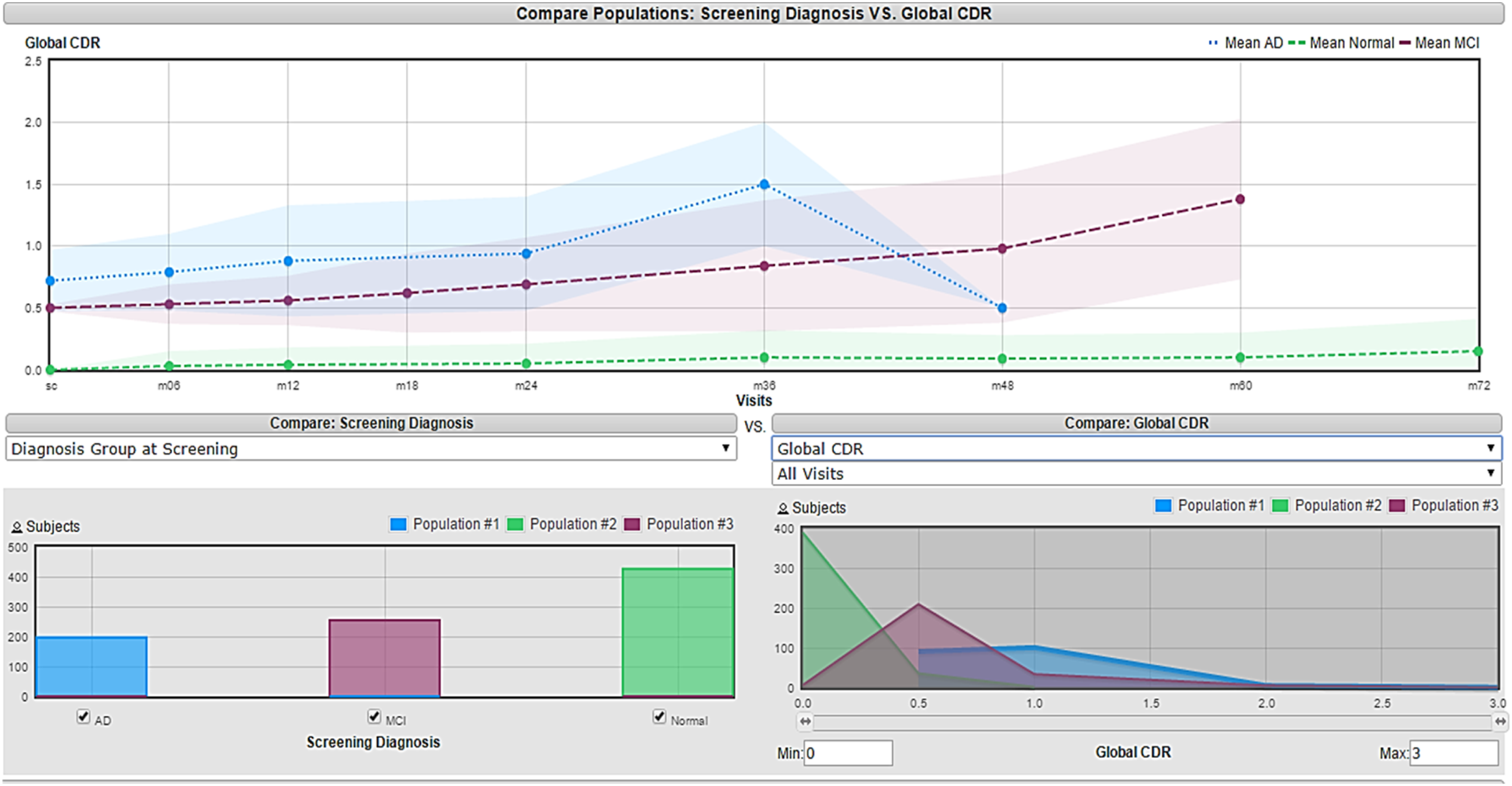Click the Subjects icon above the bar chart
This screenshot has width=1512, height=786.
[17, 527]
